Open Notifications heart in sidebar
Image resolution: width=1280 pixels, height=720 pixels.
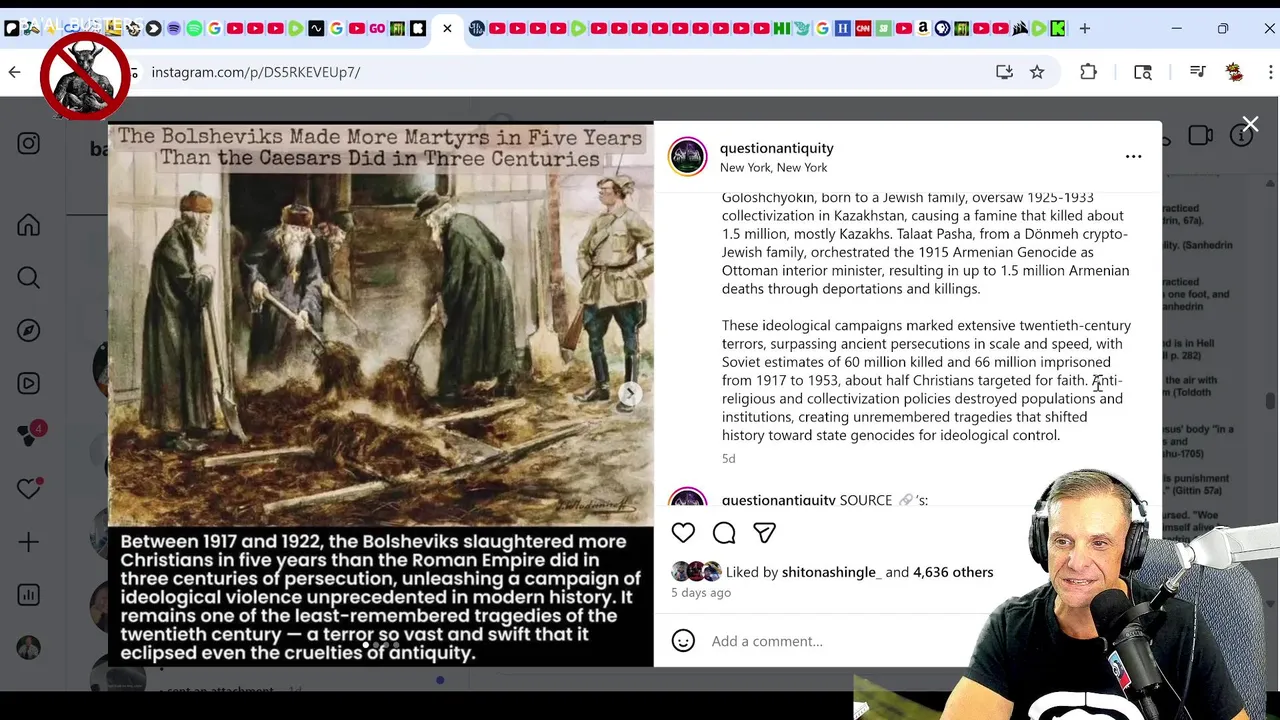click(28, 489)
